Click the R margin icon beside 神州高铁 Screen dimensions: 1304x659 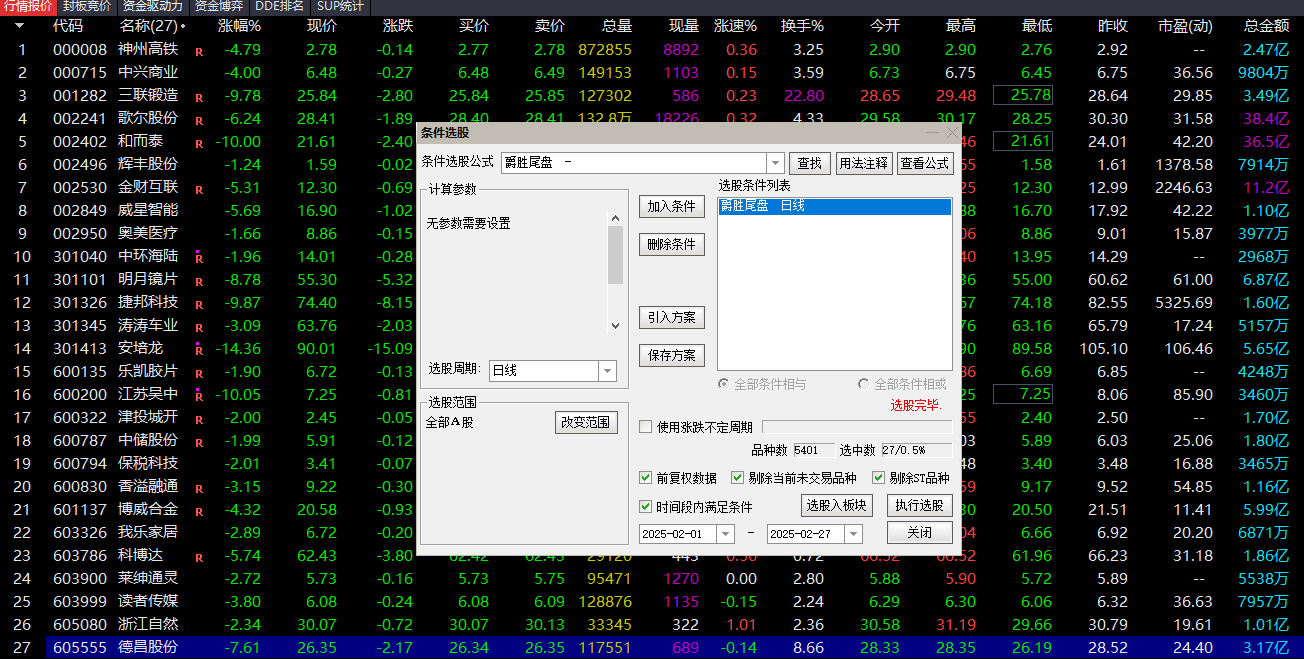point(199,49)
